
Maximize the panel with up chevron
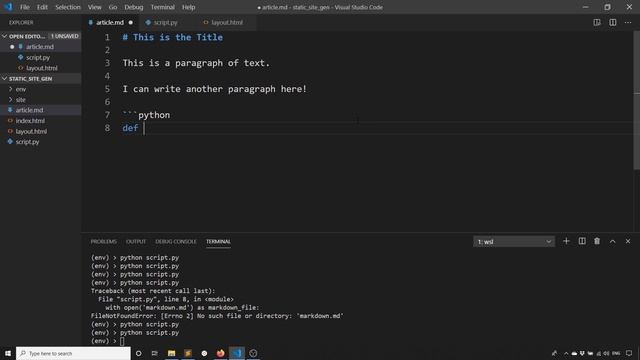pos(612,241)
